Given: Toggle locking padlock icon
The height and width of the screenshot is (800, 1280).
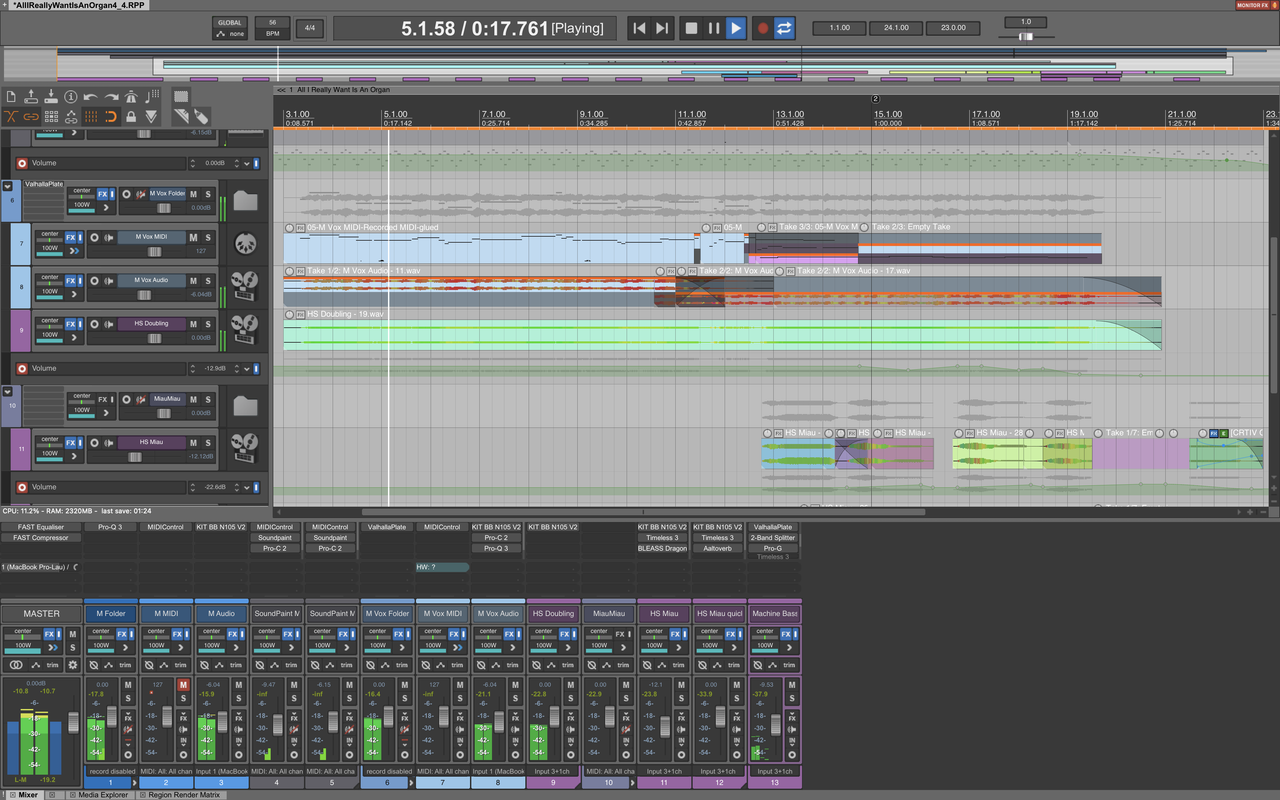Looking at the screenshot, I should click(131, 117).
